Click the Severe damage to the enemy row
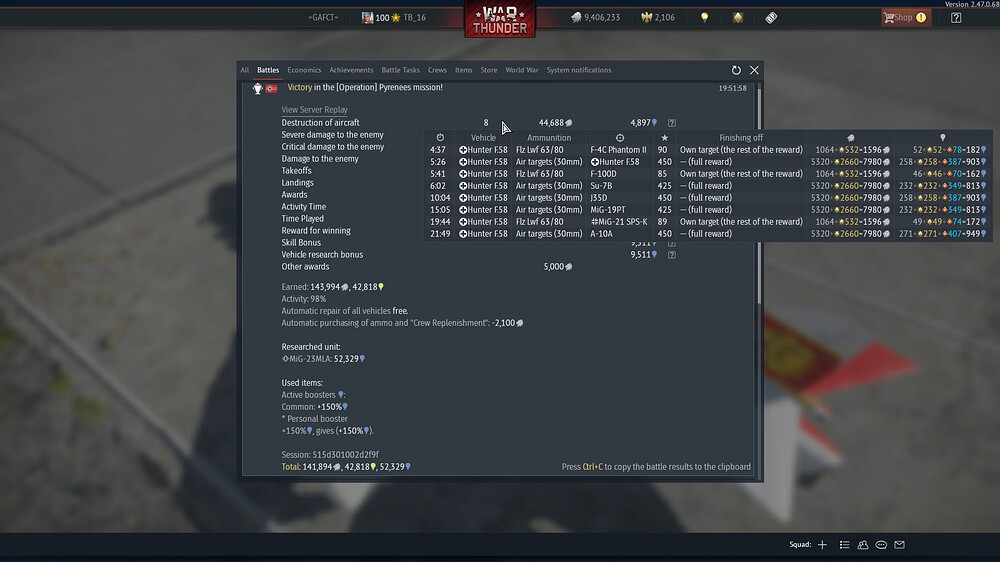 332,135
